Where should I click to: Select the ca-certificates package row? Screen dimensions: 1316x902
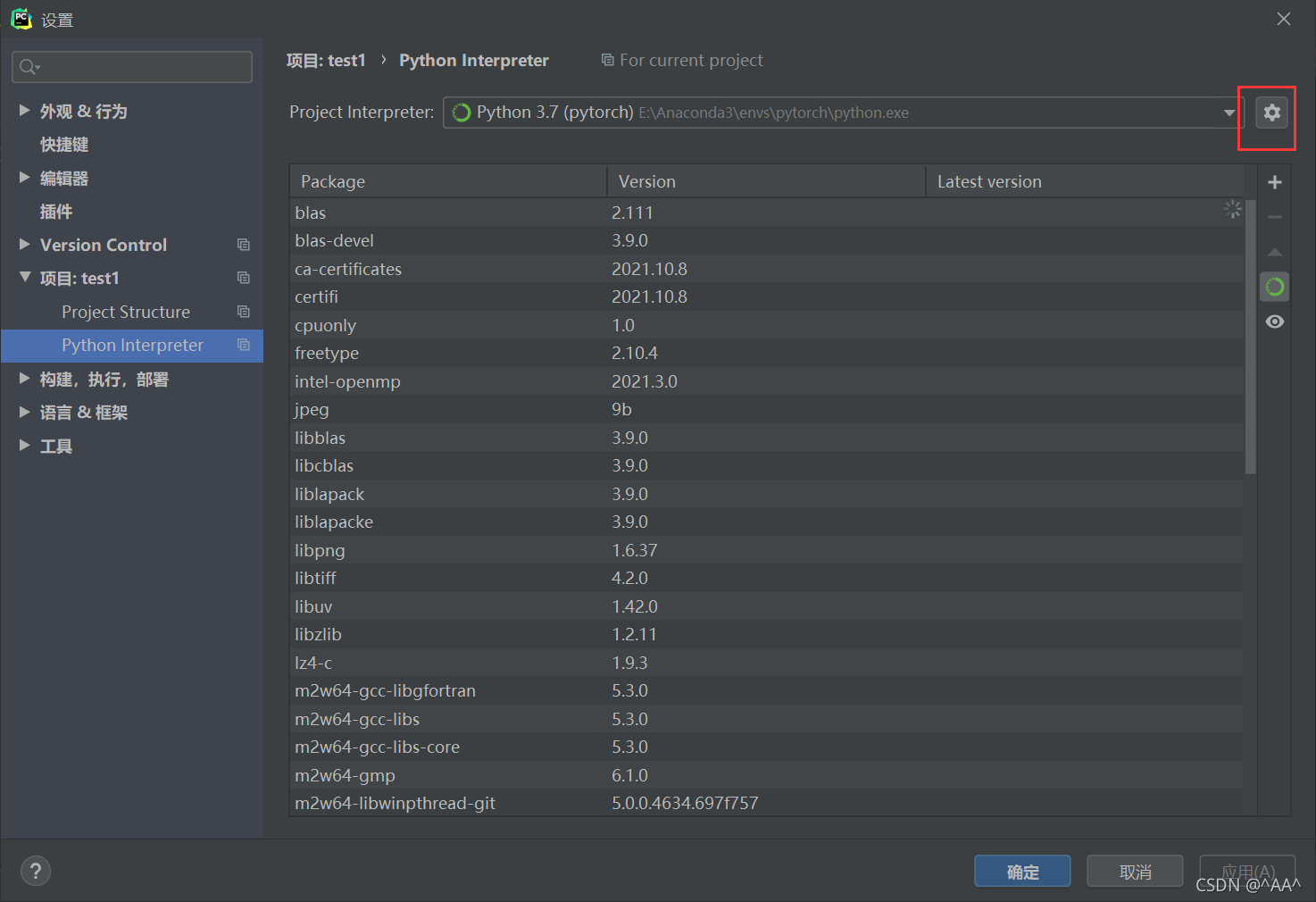point(767,269)
